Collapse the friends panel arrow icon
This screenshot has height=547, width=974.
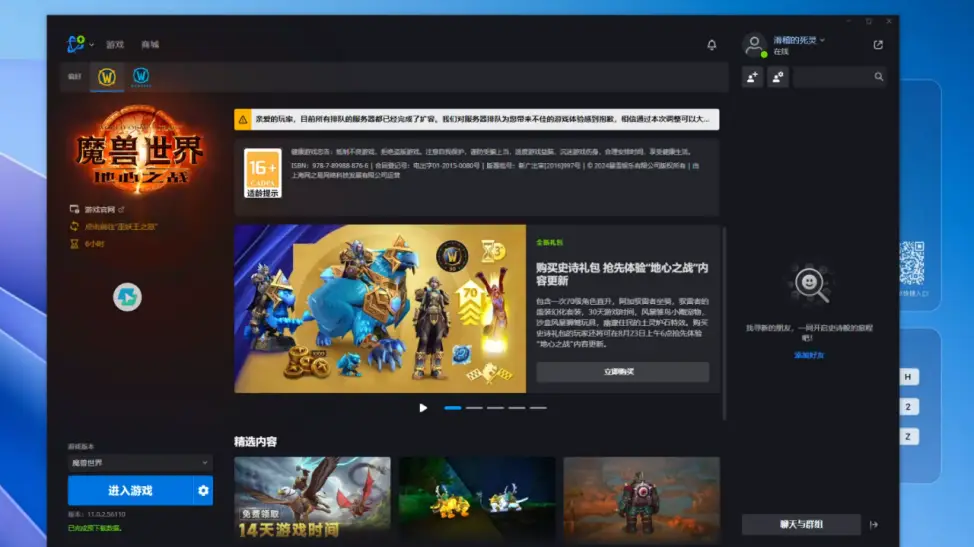(x=874, y=525)
